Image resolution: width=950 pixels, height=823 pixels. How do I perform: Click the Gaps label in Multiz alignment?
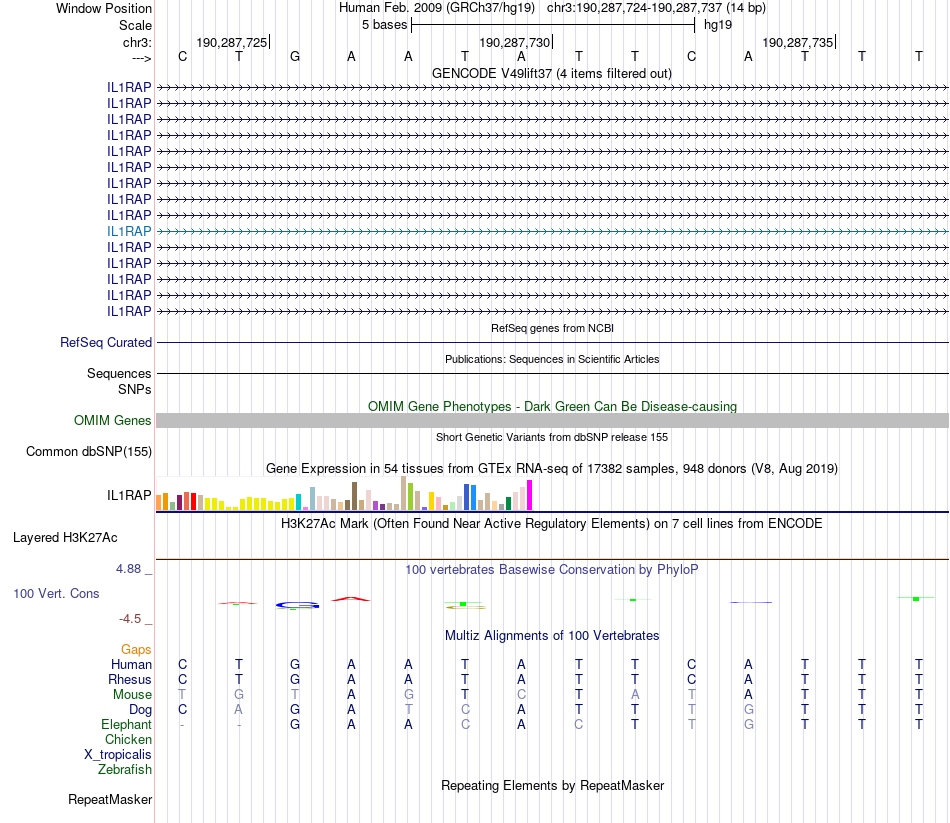click(136, 650)
